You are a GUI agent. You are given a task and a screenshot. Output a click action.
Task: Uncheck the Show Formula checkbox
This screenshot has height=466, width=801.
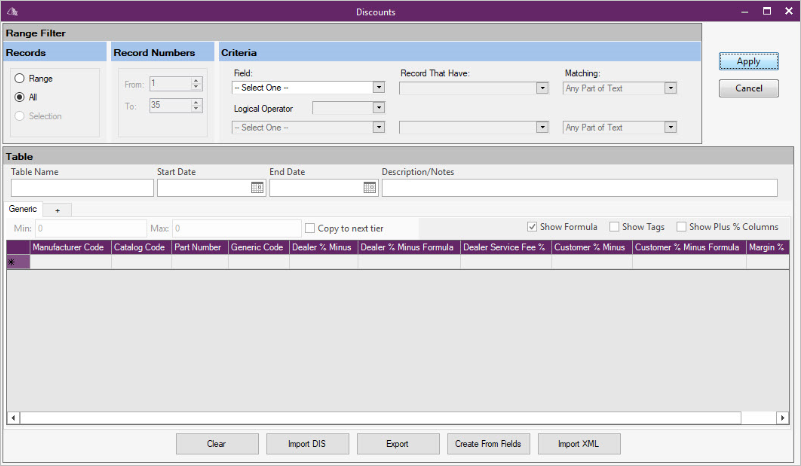(532, 226)
